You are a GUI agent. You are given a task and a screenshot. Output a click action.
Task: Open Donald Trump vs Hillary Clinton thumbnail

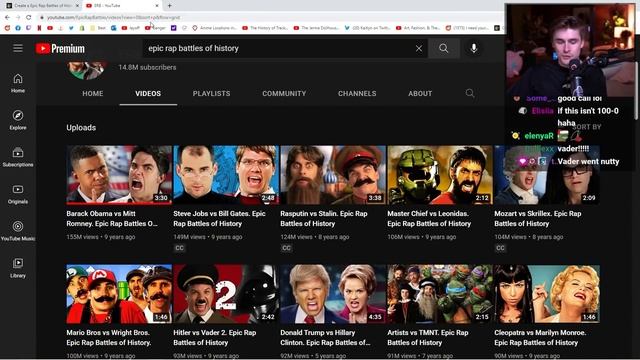(333, 294)
